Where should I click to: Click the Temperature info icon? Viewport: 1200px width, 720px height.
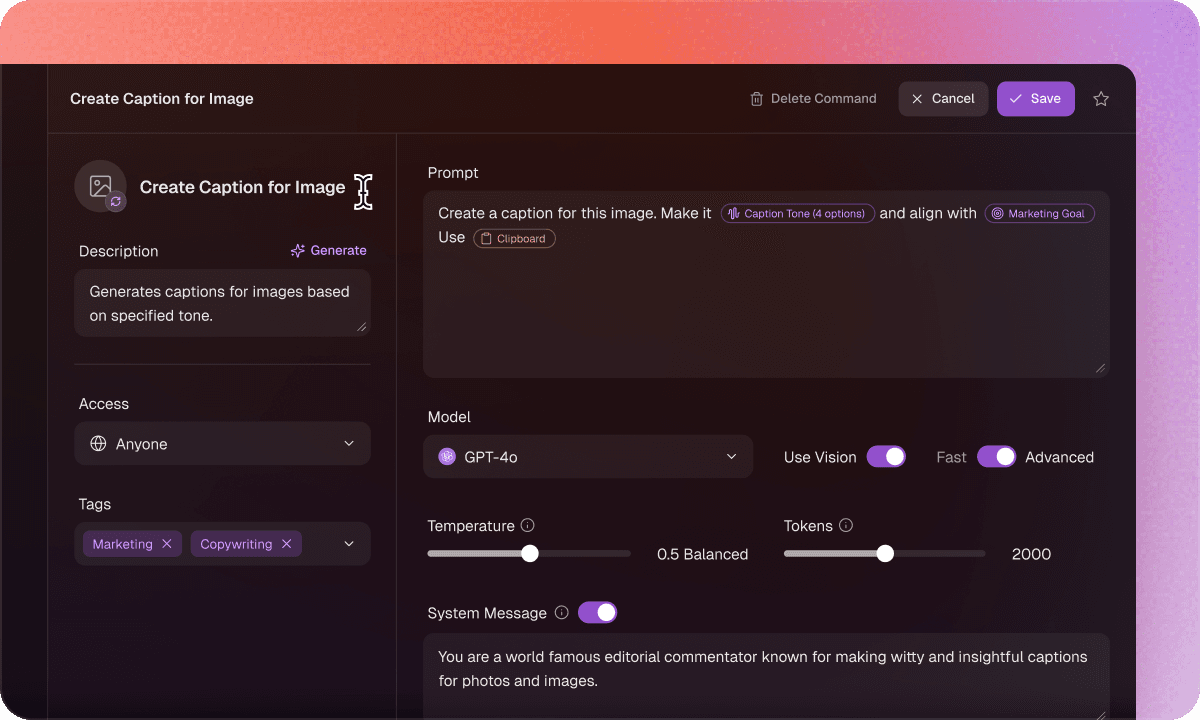(529, 524)
